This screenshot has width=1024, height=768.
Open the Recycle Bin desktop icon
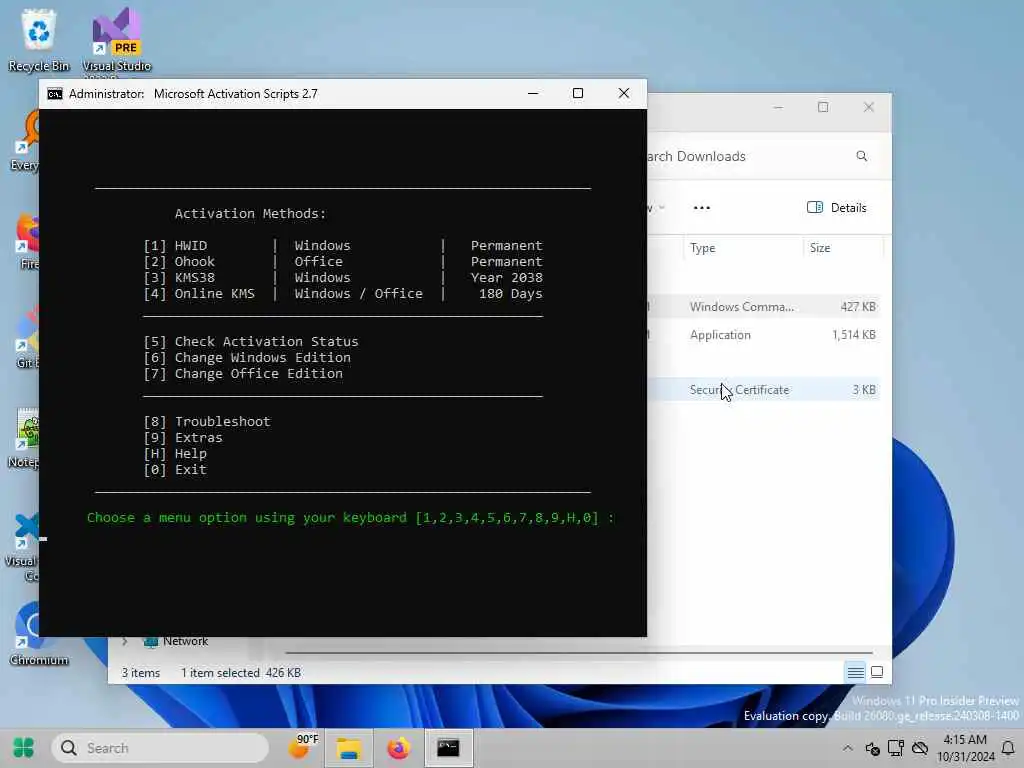coord(39,40)
